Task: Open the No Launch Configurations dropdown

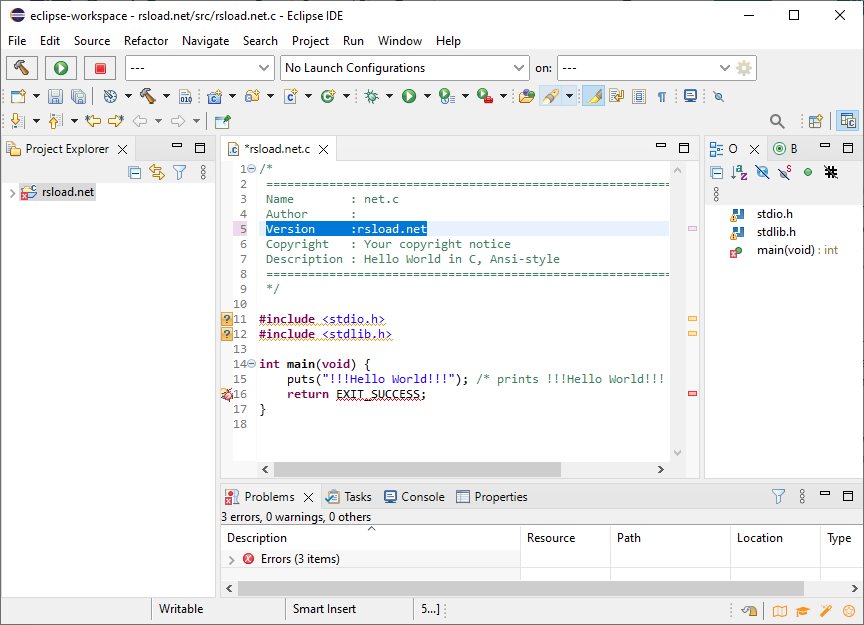Action: click(x=405, y=68)
